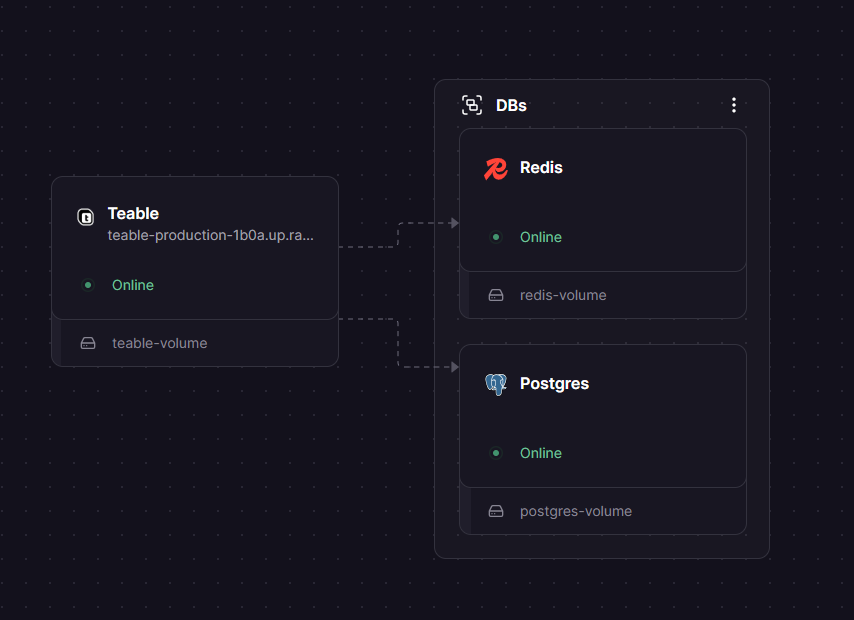This screenshot has height=620, width=854.
Task: Click Teable's Online status text
Action: (x=133, y=285)
